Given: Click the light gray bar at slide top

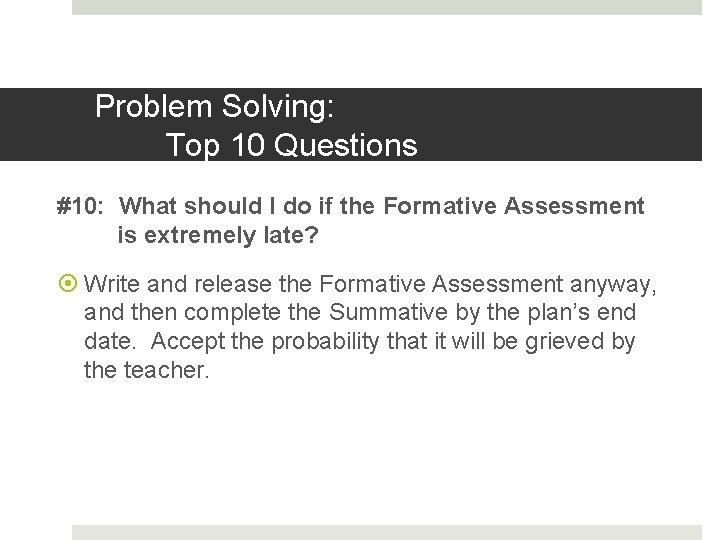Looking at the screenshot, I should click(x=387, y=7).
